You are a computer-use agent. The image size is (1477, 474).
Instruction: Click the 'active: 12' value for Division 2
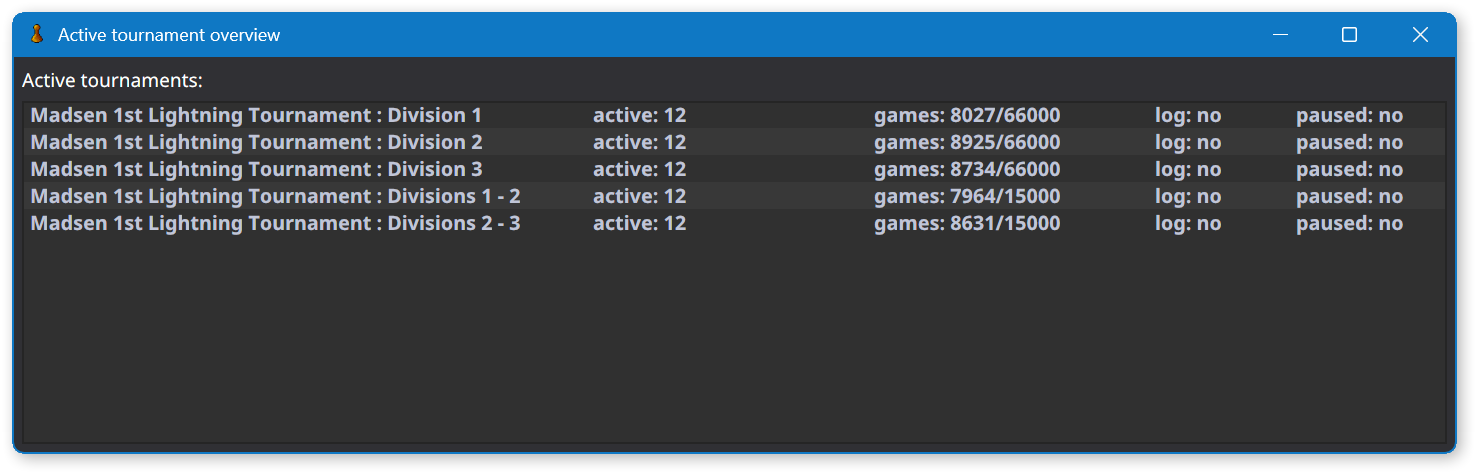pos(640,142)
